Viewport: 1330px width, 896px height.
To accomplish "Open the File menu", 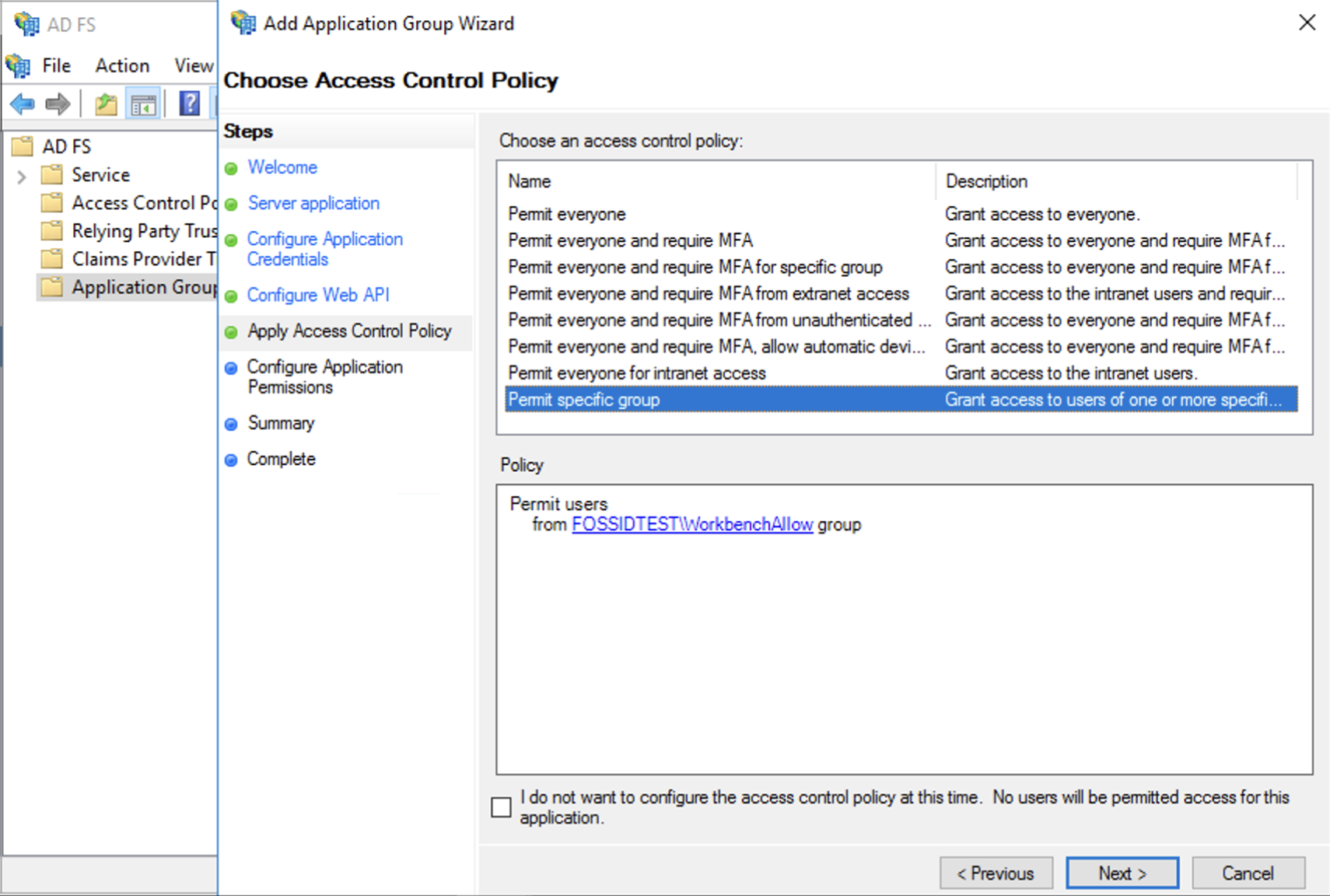I will 56,66.
